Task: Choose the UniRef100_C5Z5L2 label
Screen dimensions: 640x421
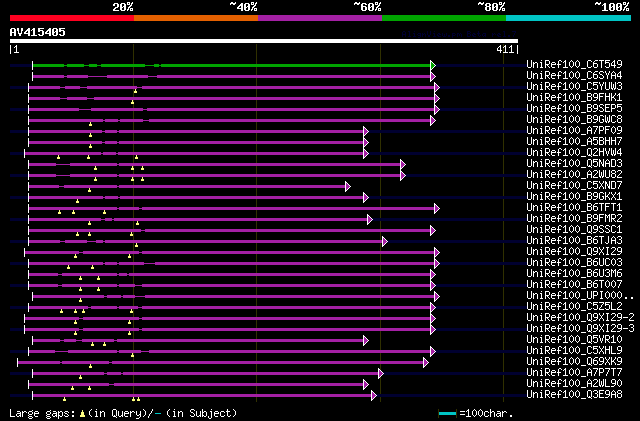Action: [x=574, y=307]
